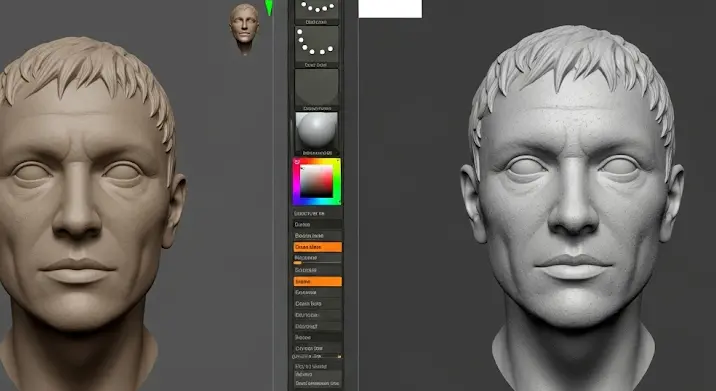Adjust the slider with the orange fill
The image size is (716, 391).
317,263
